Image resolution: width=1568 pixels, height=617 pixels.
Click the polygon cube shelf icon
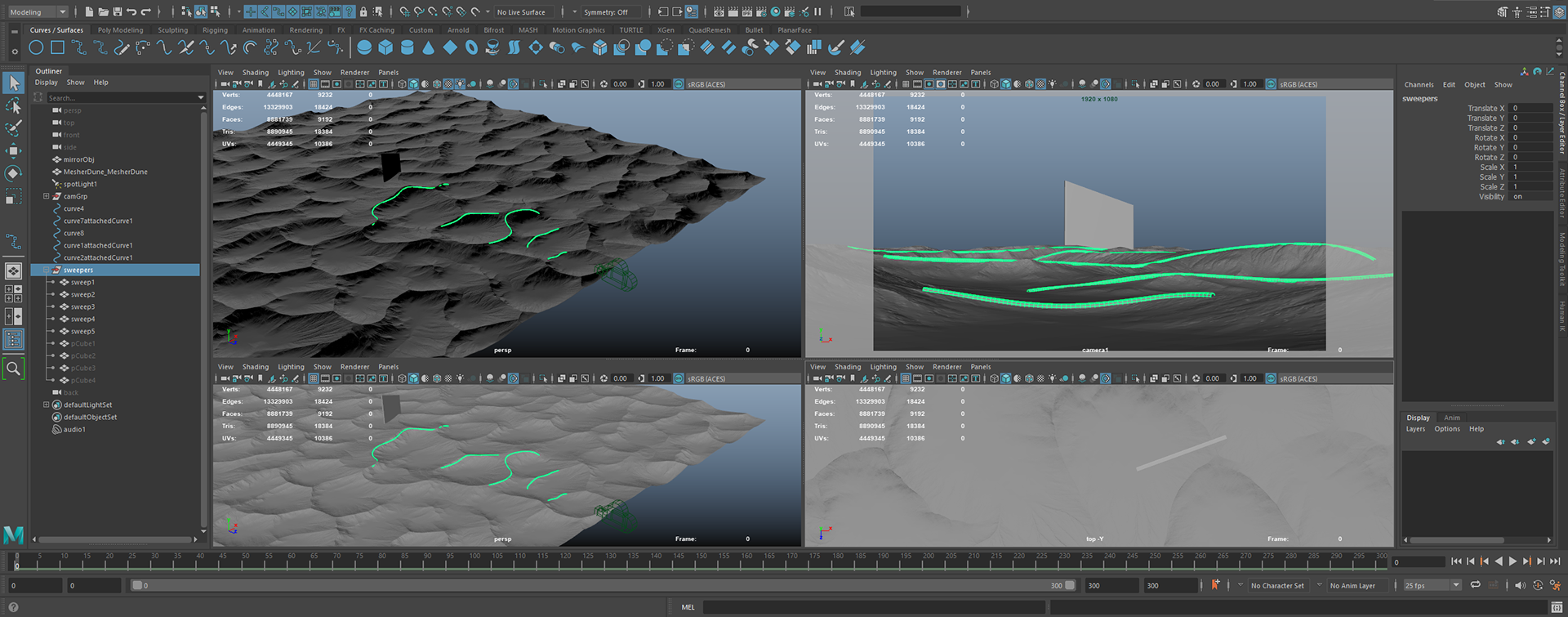coord(385,48)
